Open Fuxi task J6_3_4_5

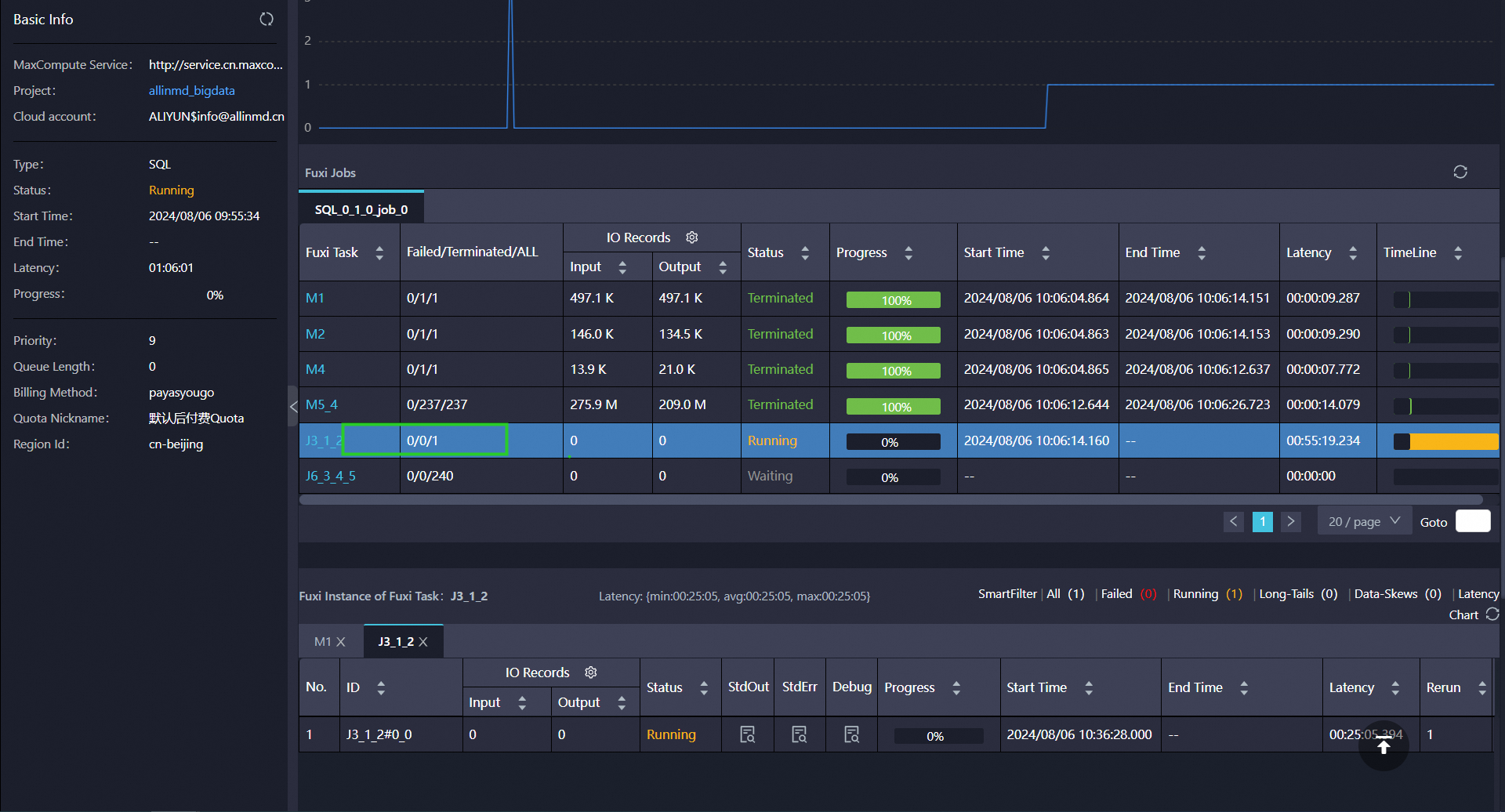331,476
